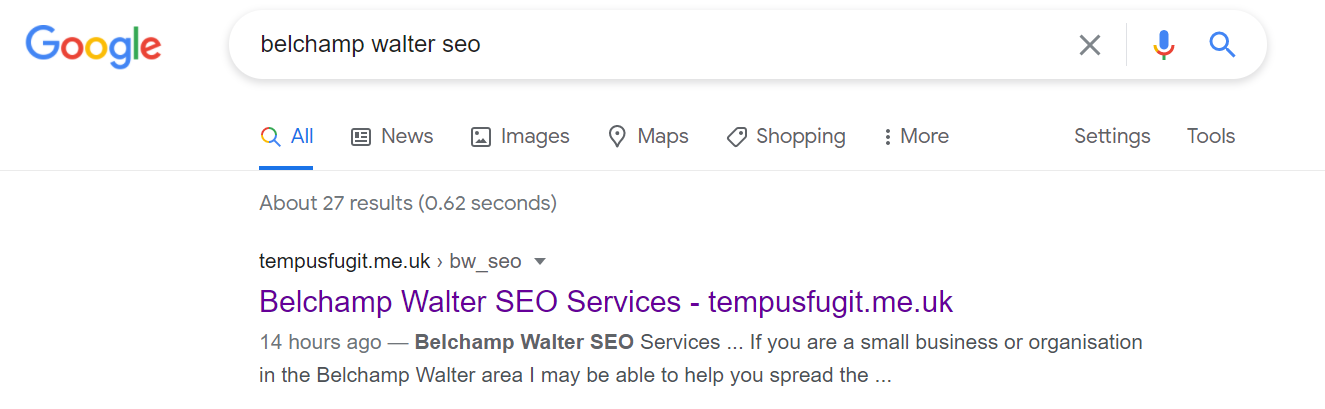
Task: Click the Maps tab pin icon
Action: click(x=618, y=137)
